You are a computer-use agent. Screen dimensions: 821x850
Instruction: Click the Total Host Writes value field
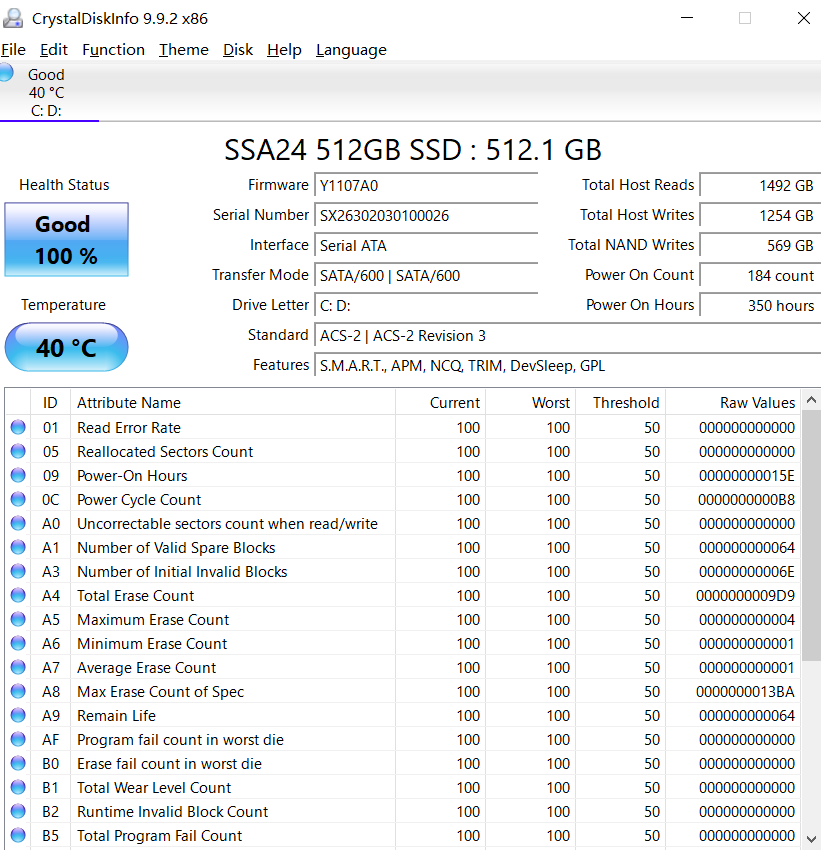760,215
